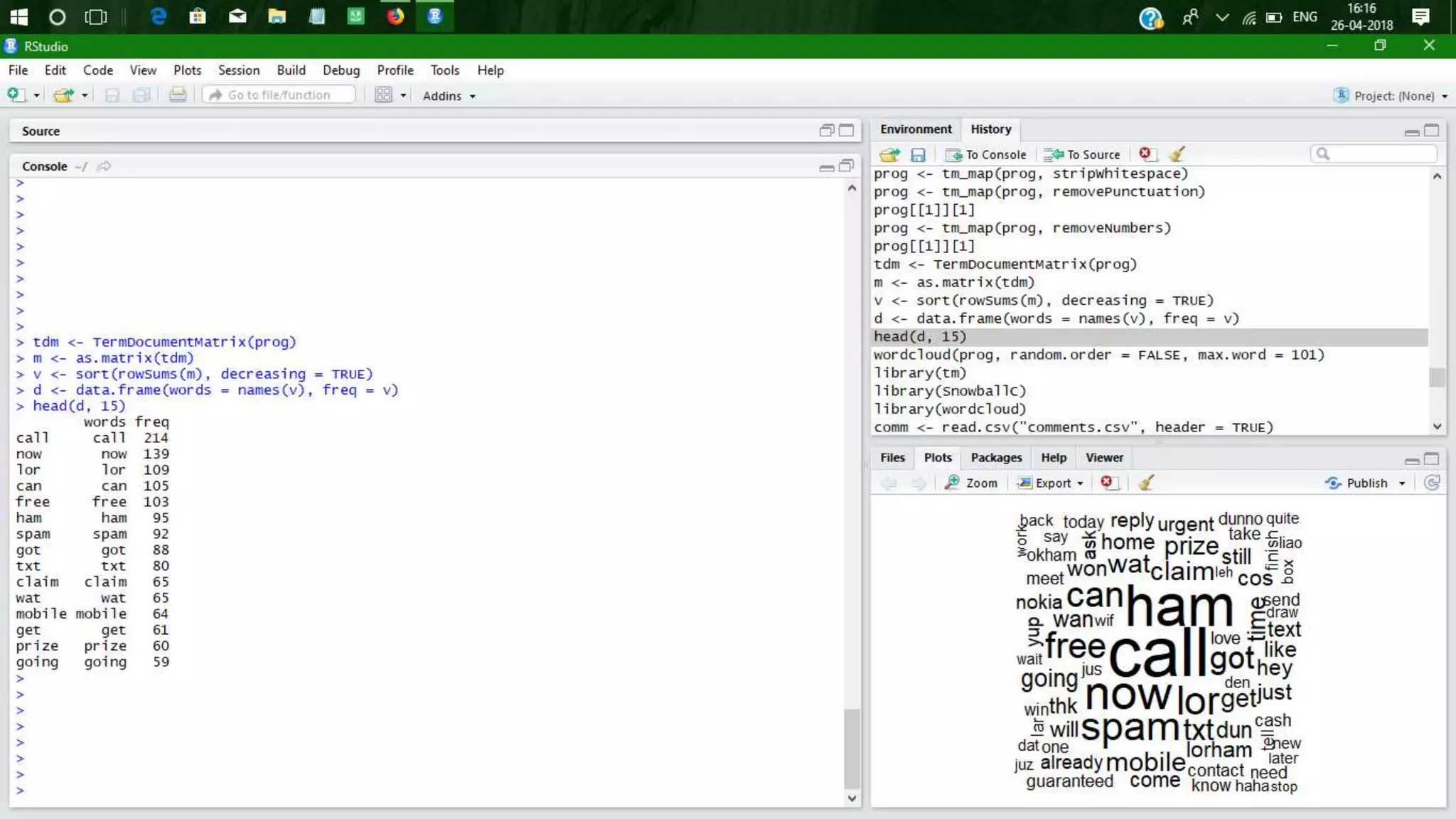Open the Project (None) dropdown

(x=1393, y=96)
